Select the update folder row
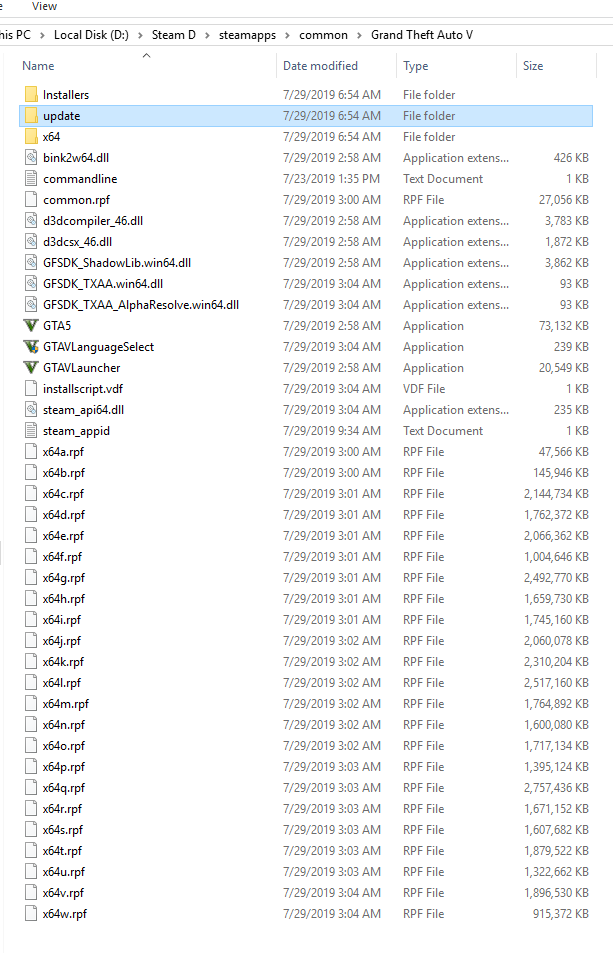This screenshot has width=613, height=953. click(306, 116)
